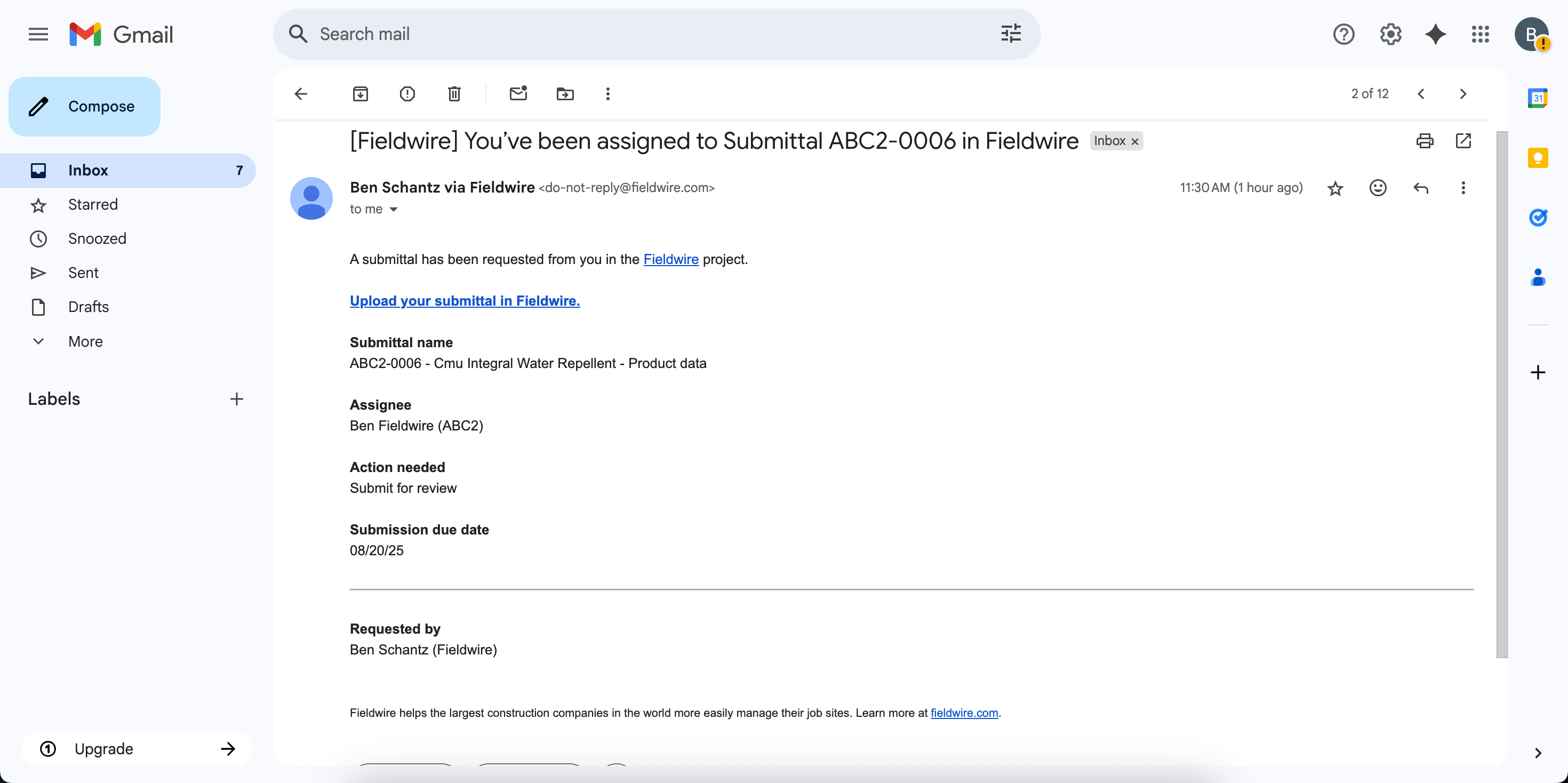1568x783 pixels.
Task: Click the Compose button
Action: coord(85,107)
